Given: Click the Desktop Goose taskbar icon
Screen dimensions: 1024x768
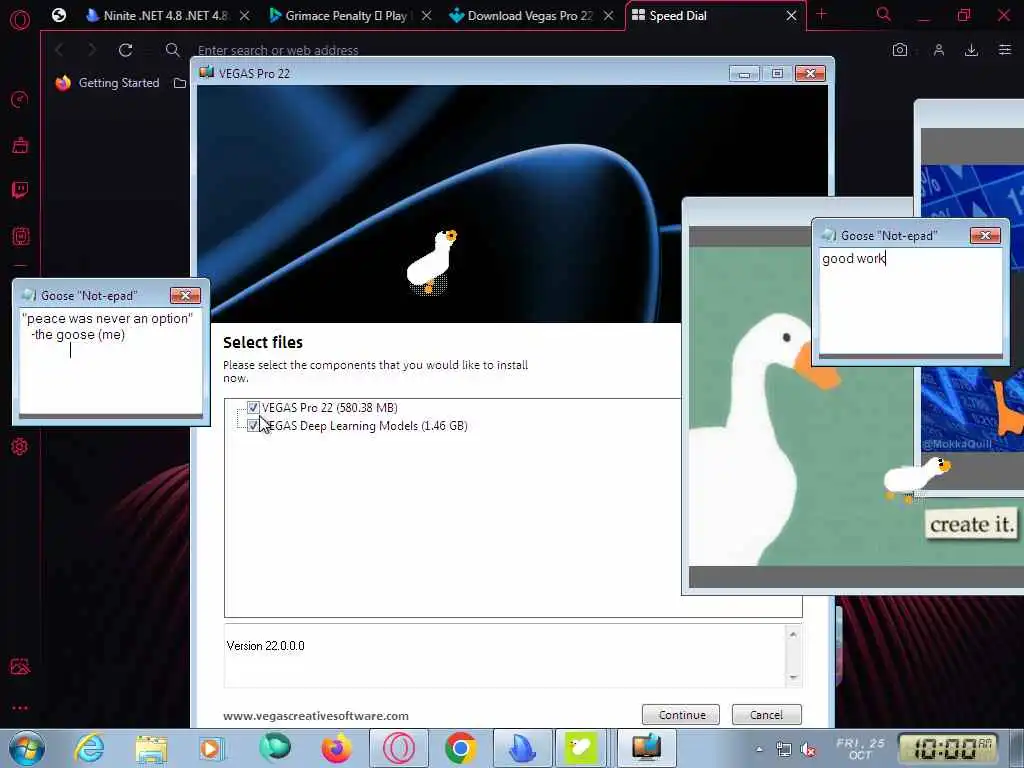Looking at the screenshot, I should [581, 748].
